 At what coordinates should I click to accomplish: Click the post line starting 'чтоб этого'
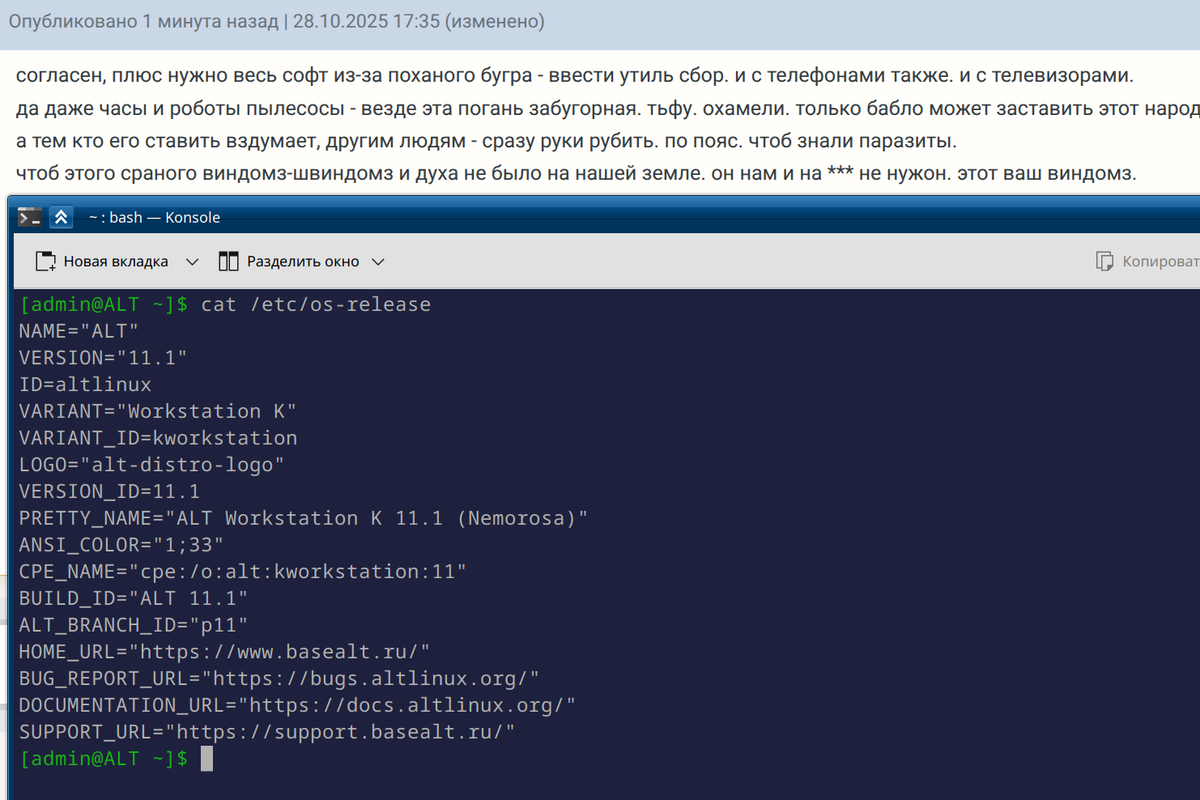(576, 174)
